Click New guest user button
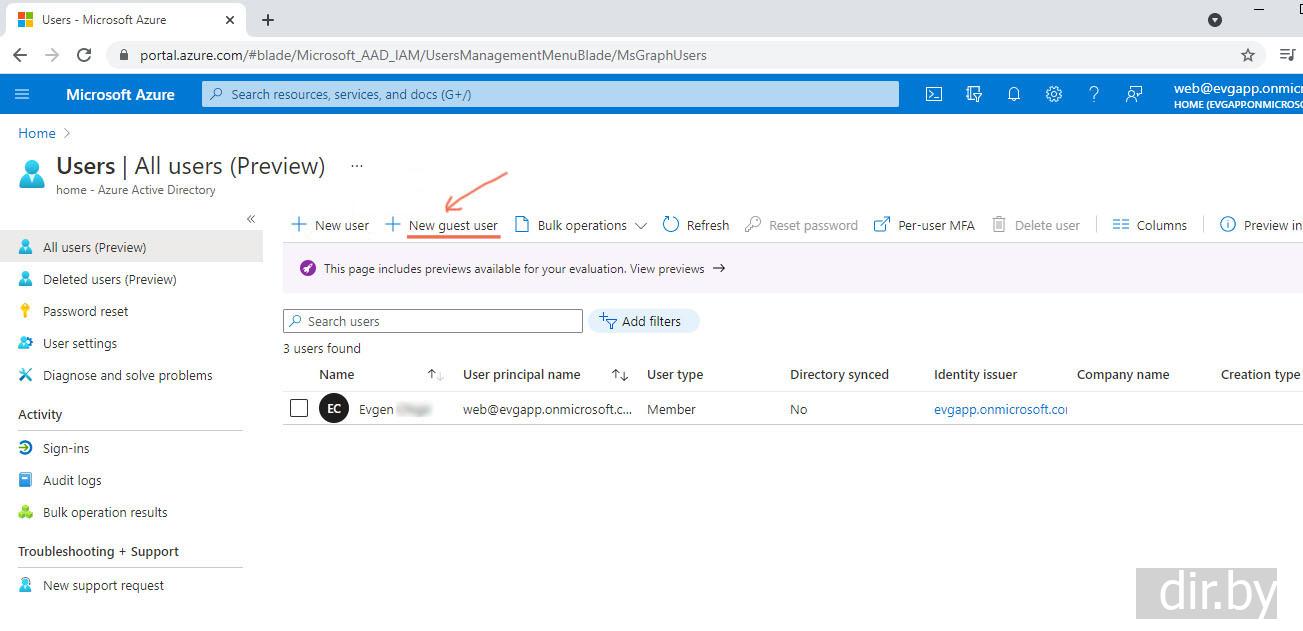The image size is (1303, 631). [442, 225]
